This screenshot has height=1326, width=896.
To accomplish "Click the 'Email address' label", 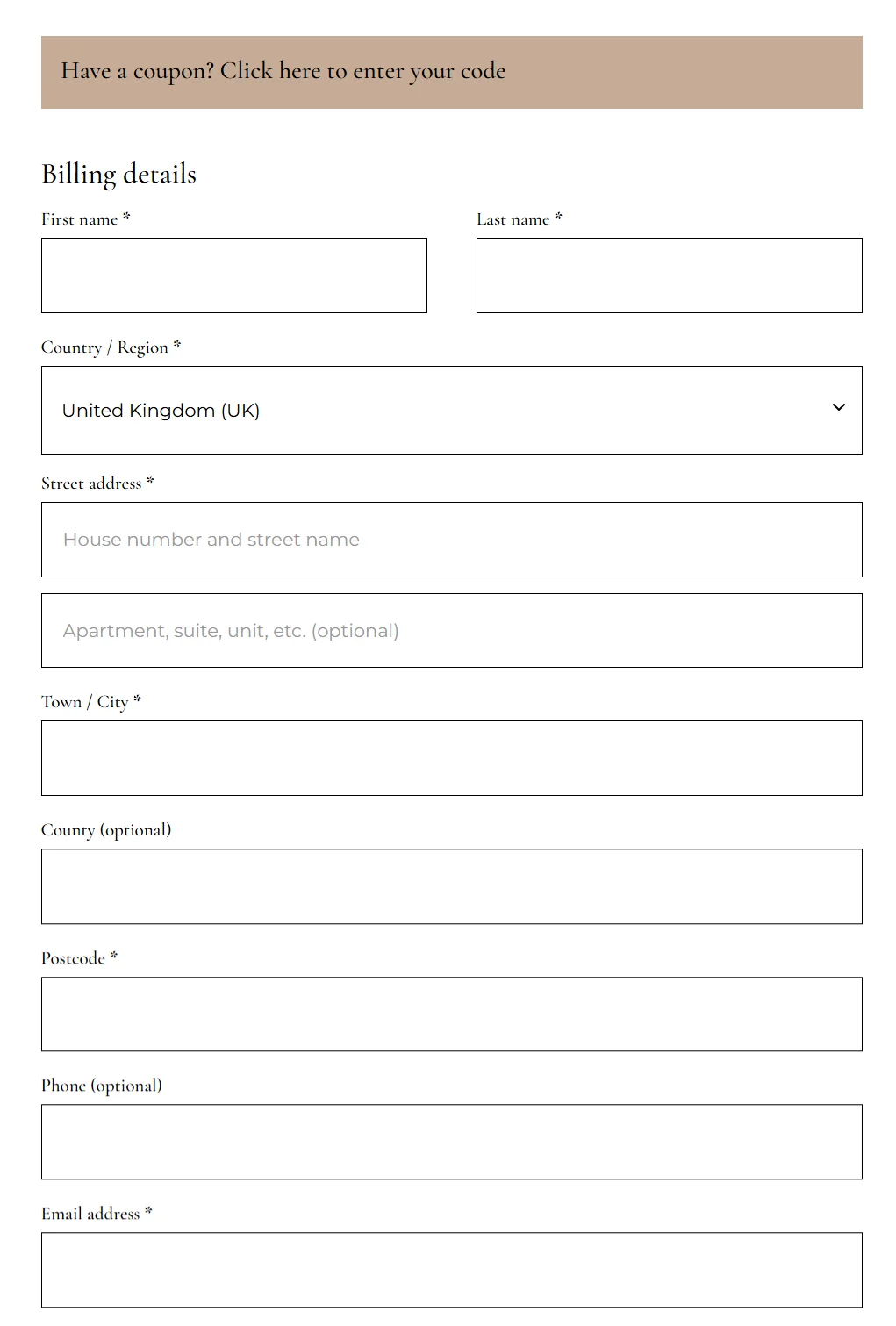I will [x=90, y=1214].
